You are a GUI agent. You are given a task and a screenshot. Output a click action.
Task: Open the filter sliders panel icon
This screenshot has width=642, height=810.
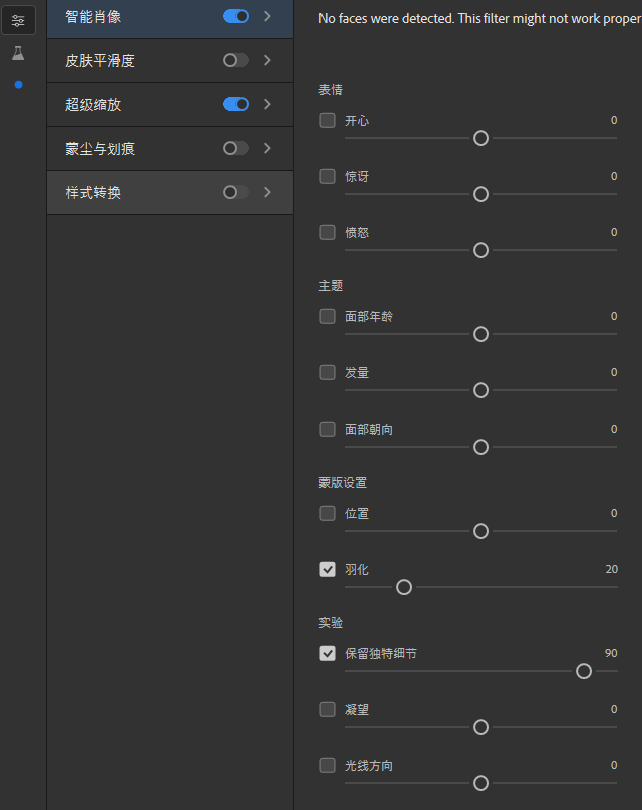coord(18,20)
